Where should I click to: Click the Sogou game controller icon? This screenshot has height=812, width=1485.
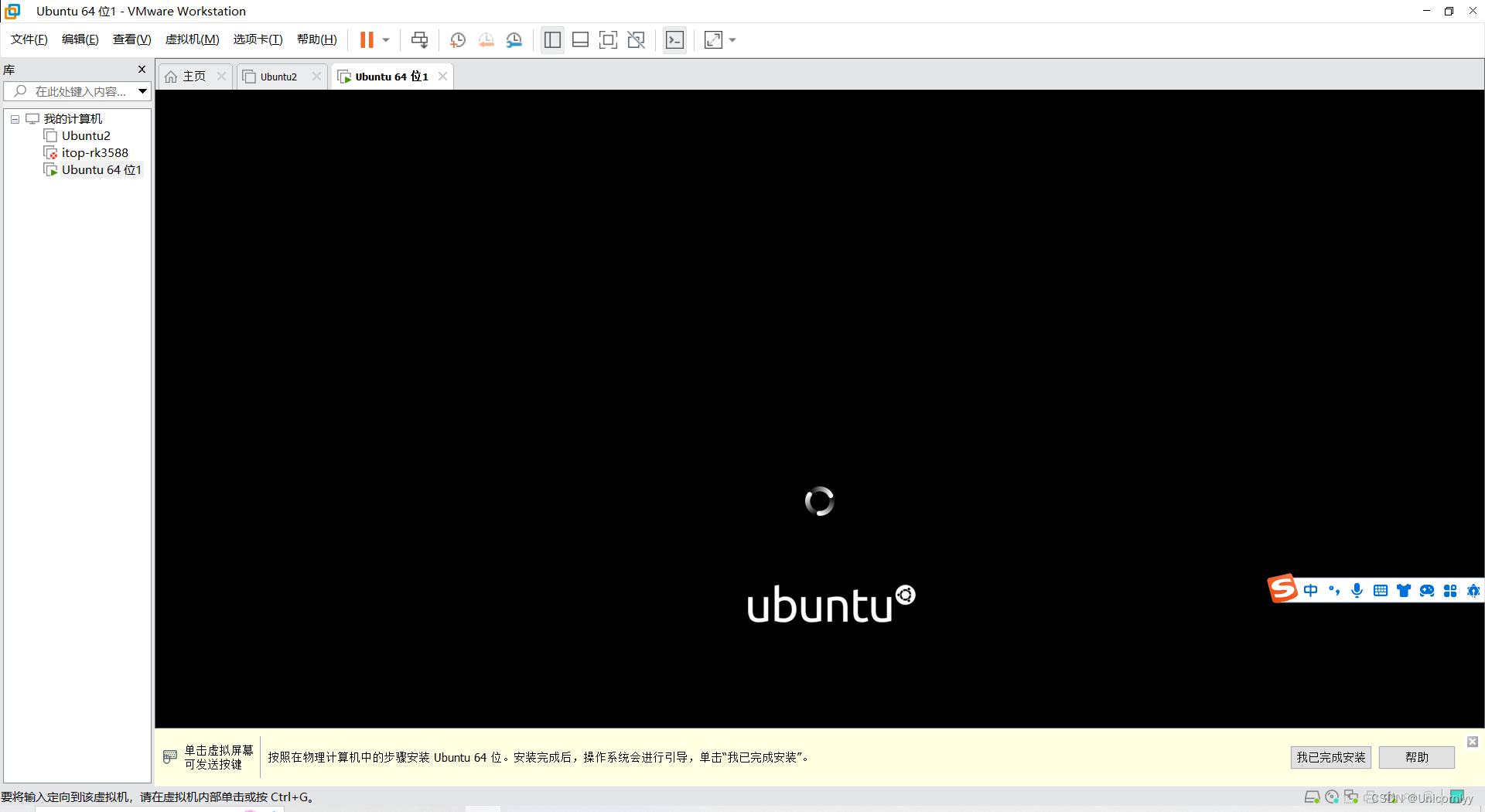(x=1427, y=591)
